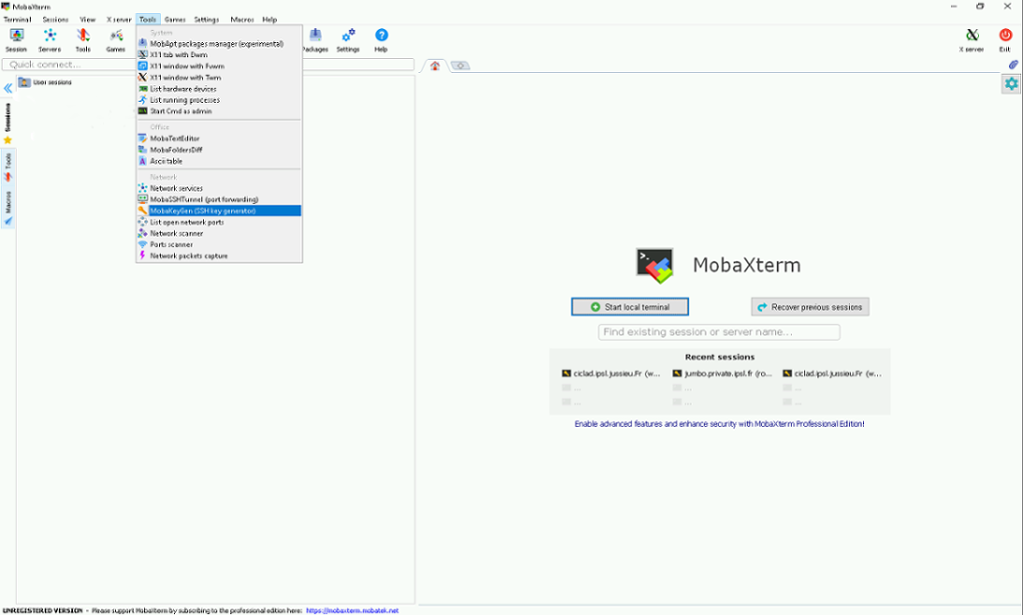Click the Help question mark toolbar icon

(x=381, y=40)
